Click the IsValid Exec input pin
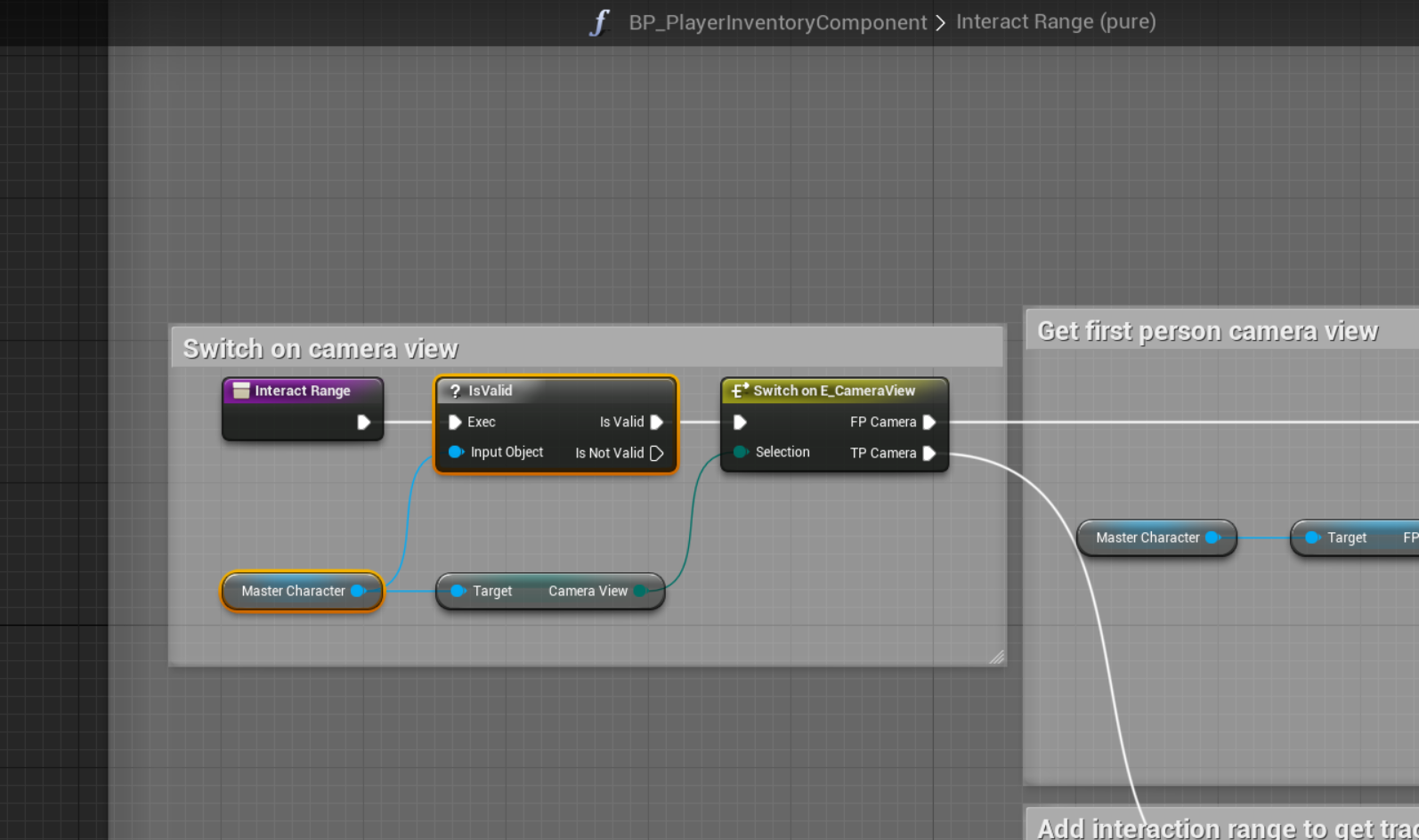Viewport: 1419px width, 840px height. (455, 422)
